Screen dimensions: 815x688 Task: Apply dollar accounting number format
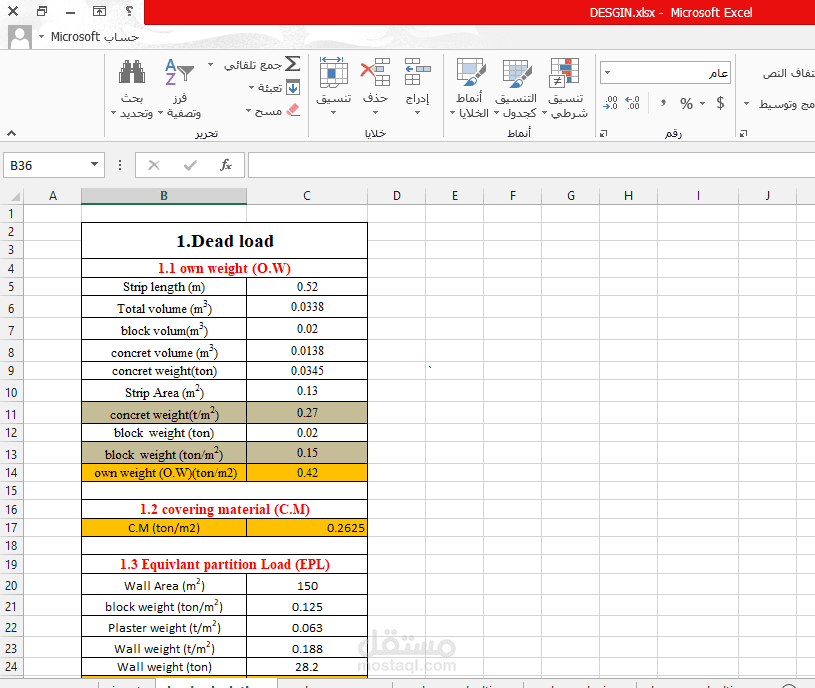point(720,103)
